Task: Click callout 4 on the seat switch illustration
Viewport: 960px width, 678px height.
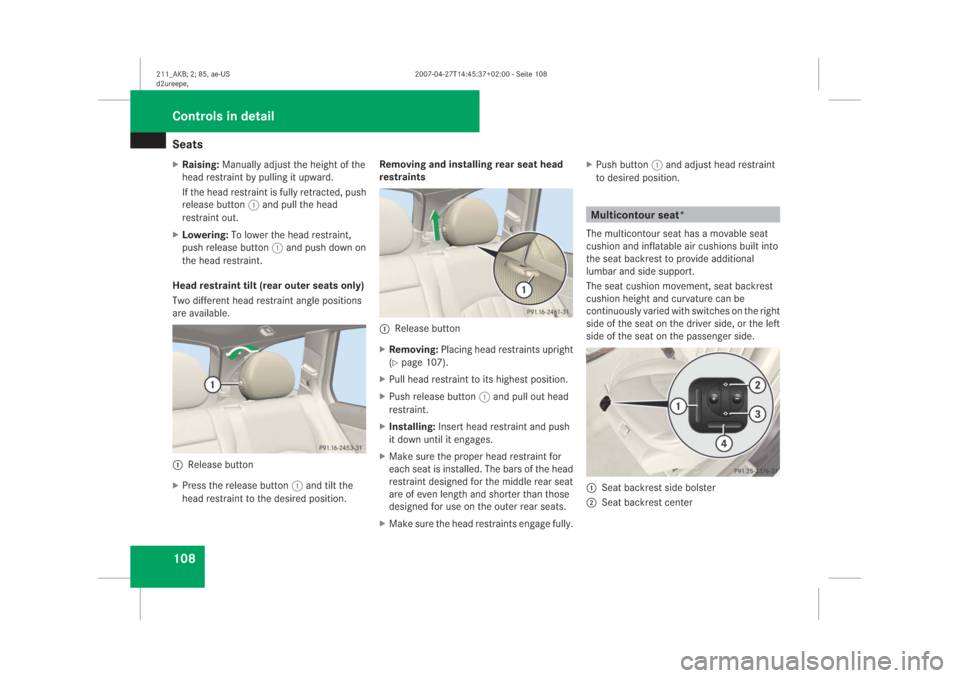Action: [724, 443]
